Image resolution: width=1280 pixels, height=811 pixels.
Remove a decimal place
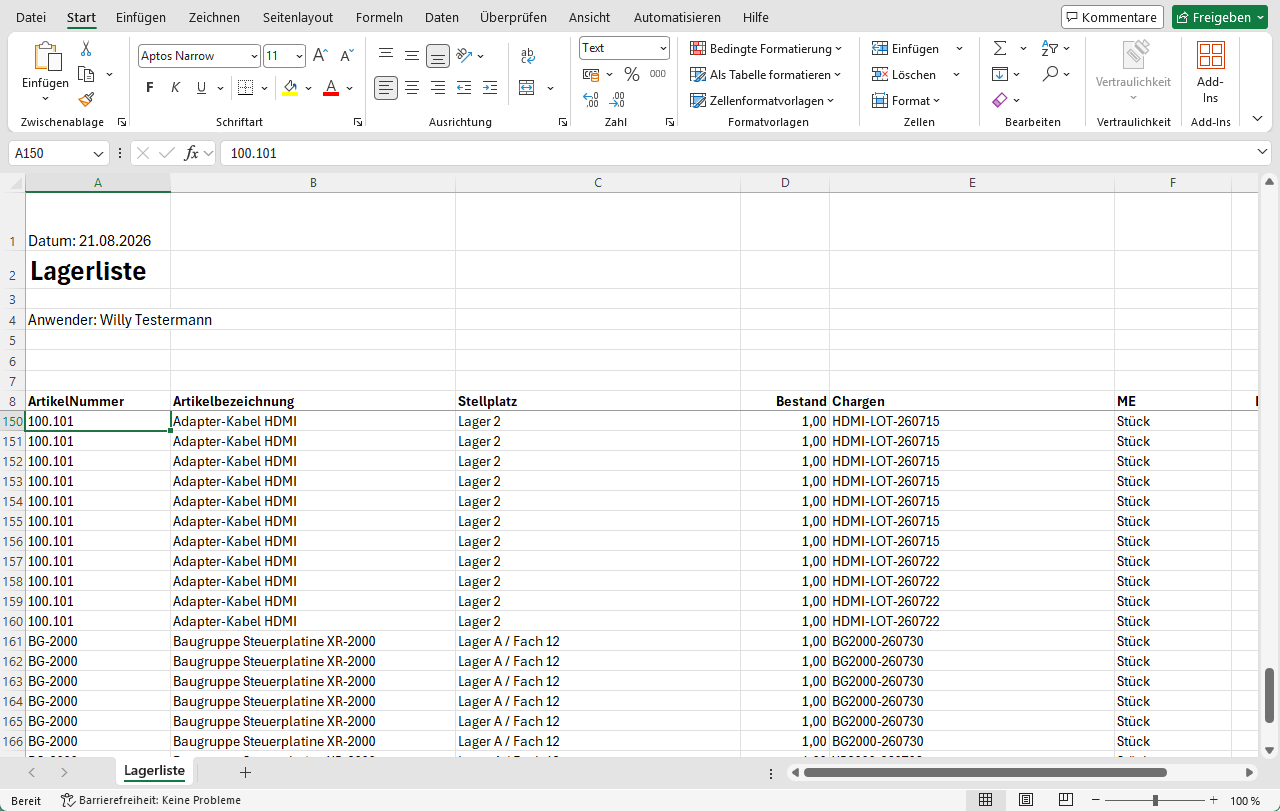[x=617, y=100]
